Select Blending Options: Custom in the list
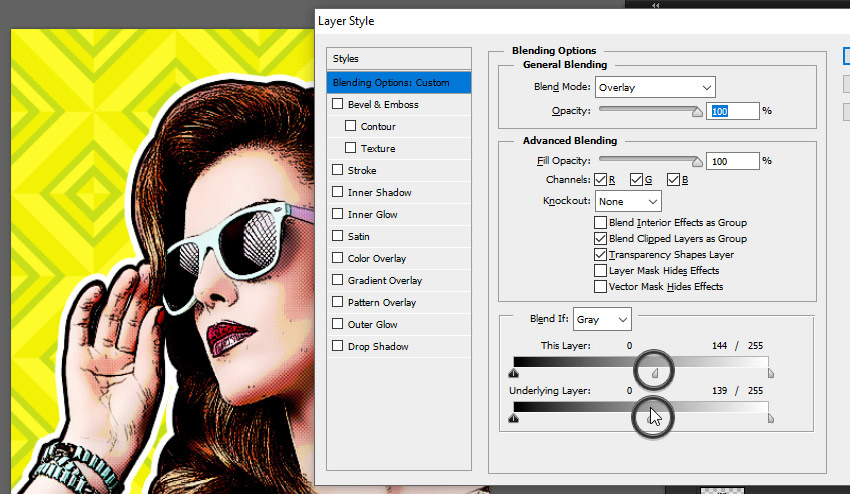The width and height of the screenshot is (850, 494). pos(399,82)
